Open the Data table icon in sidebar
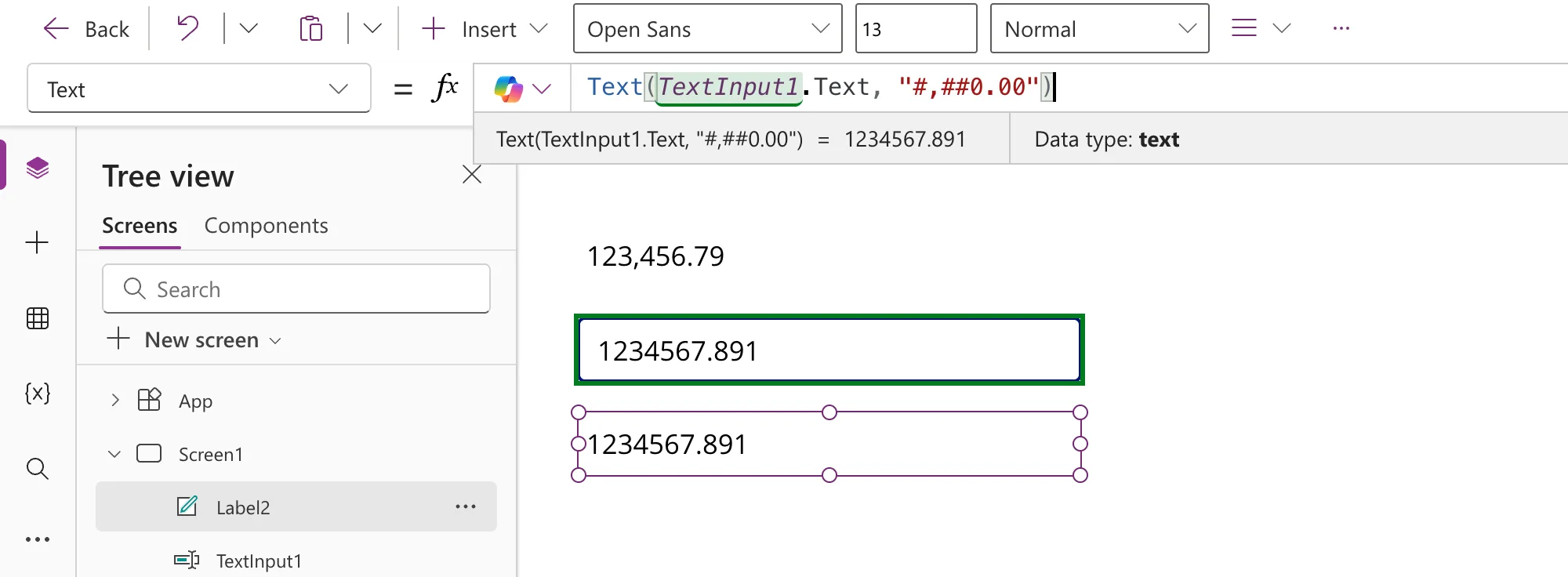Viewport: 1568px width, 577px height. 38,318
